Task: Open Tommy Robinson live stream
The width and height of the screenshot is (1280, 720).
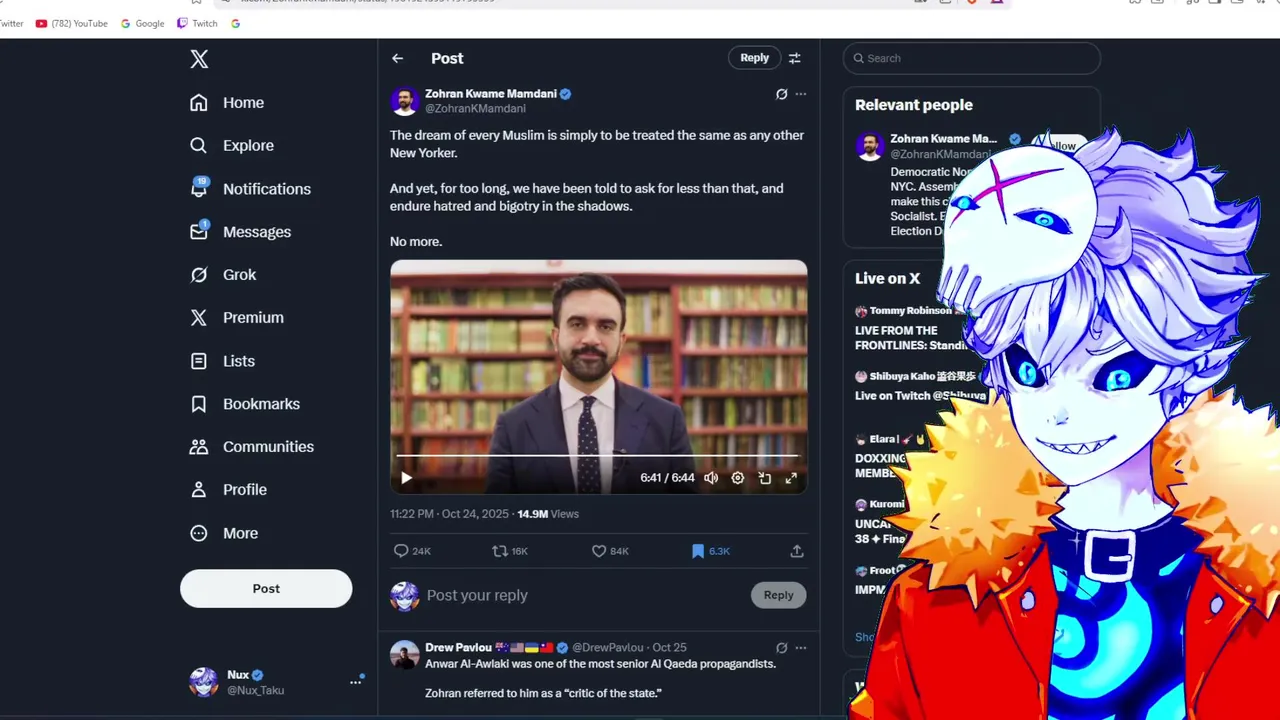Action: coord(910,328)
